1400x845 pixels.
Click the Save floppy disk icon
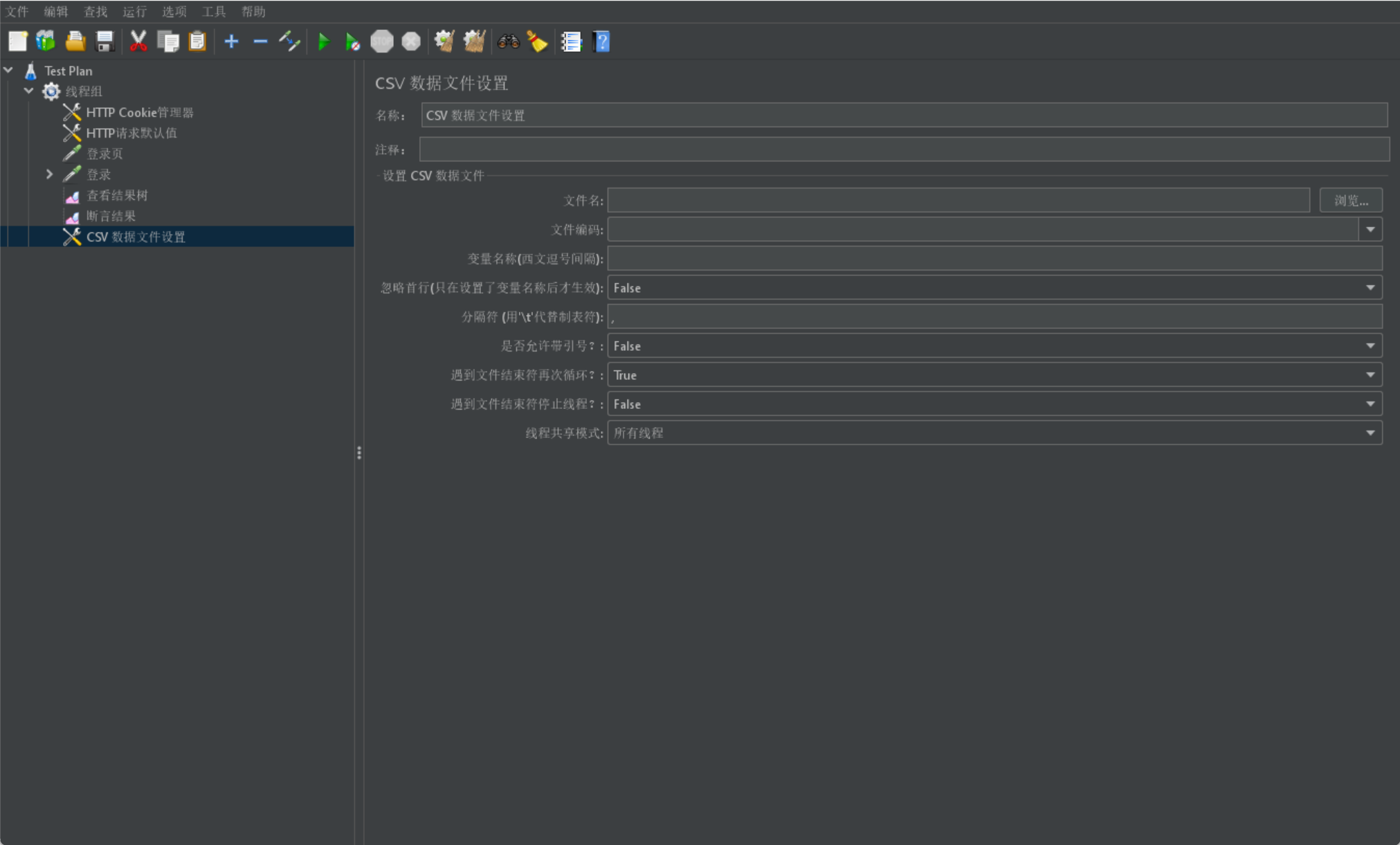(104, 42)
